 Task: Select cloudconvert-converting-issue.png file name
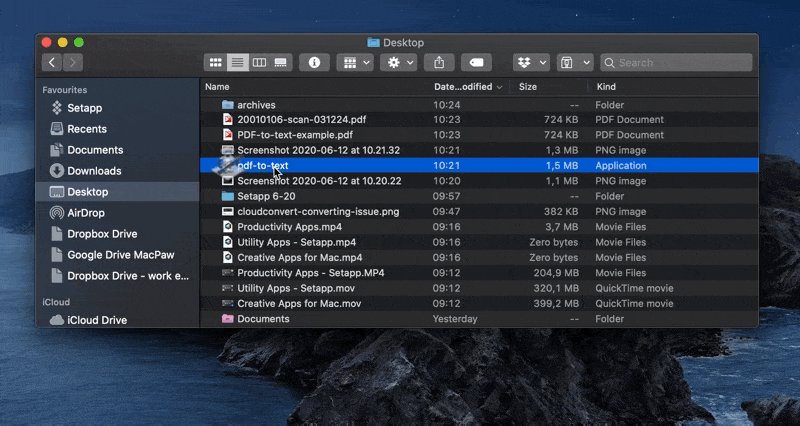318,212
